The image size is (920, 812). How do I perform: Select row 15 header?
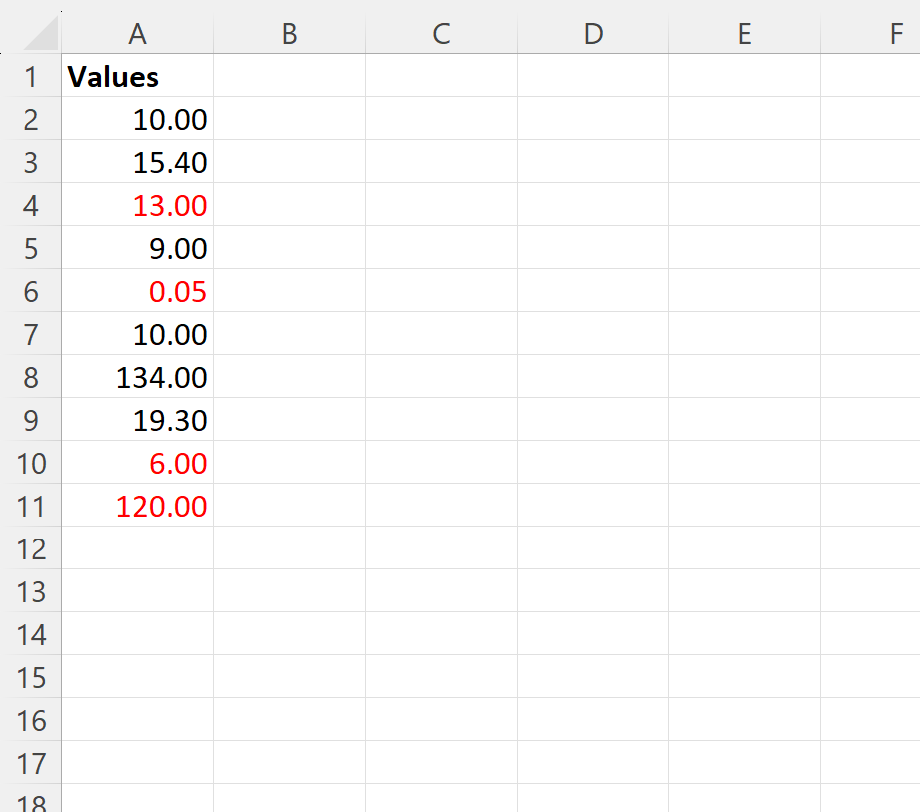[x=31, y=676]
